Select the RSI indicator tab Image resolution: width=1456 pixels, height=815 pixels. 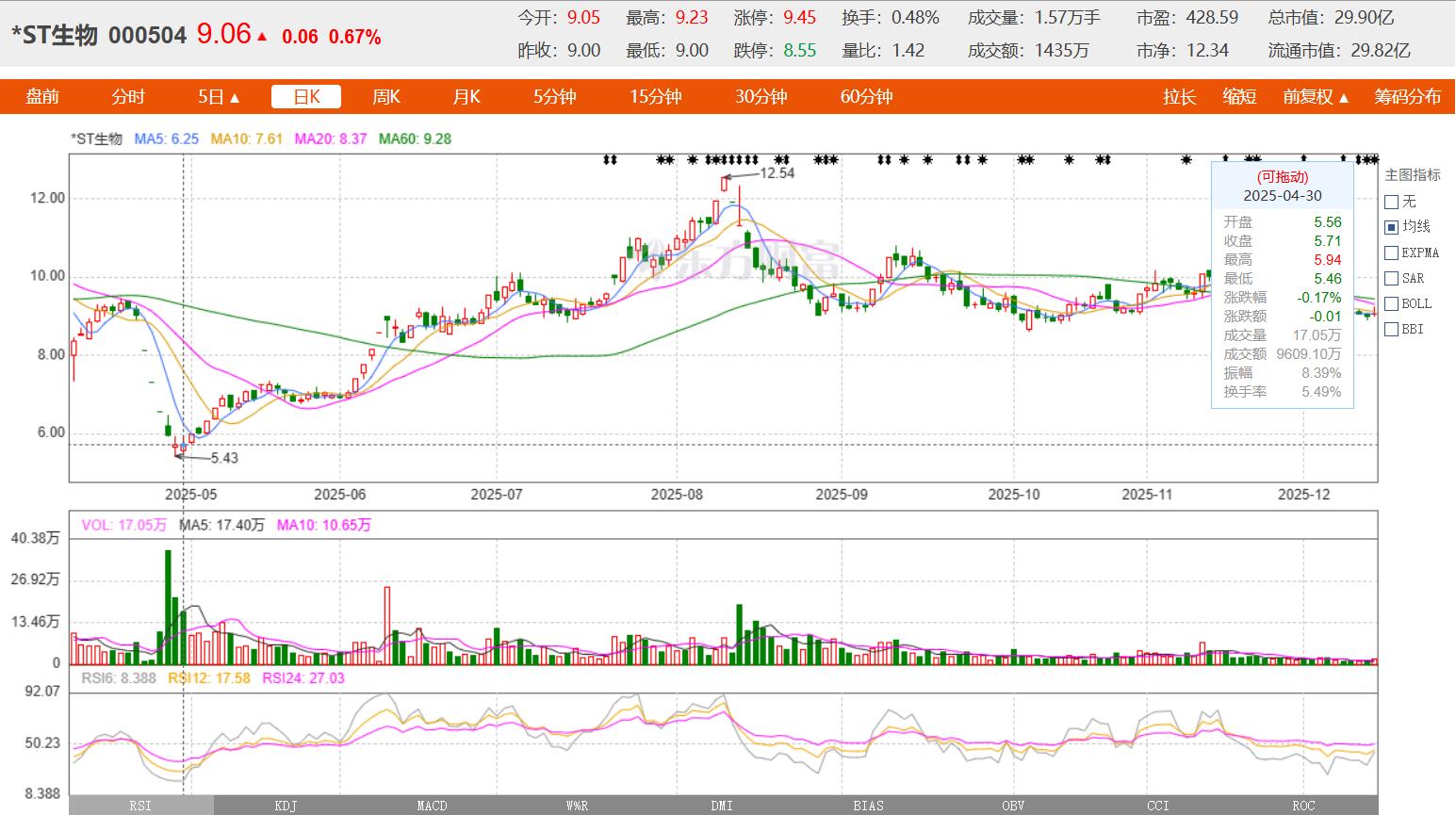(x=140, y=806)
